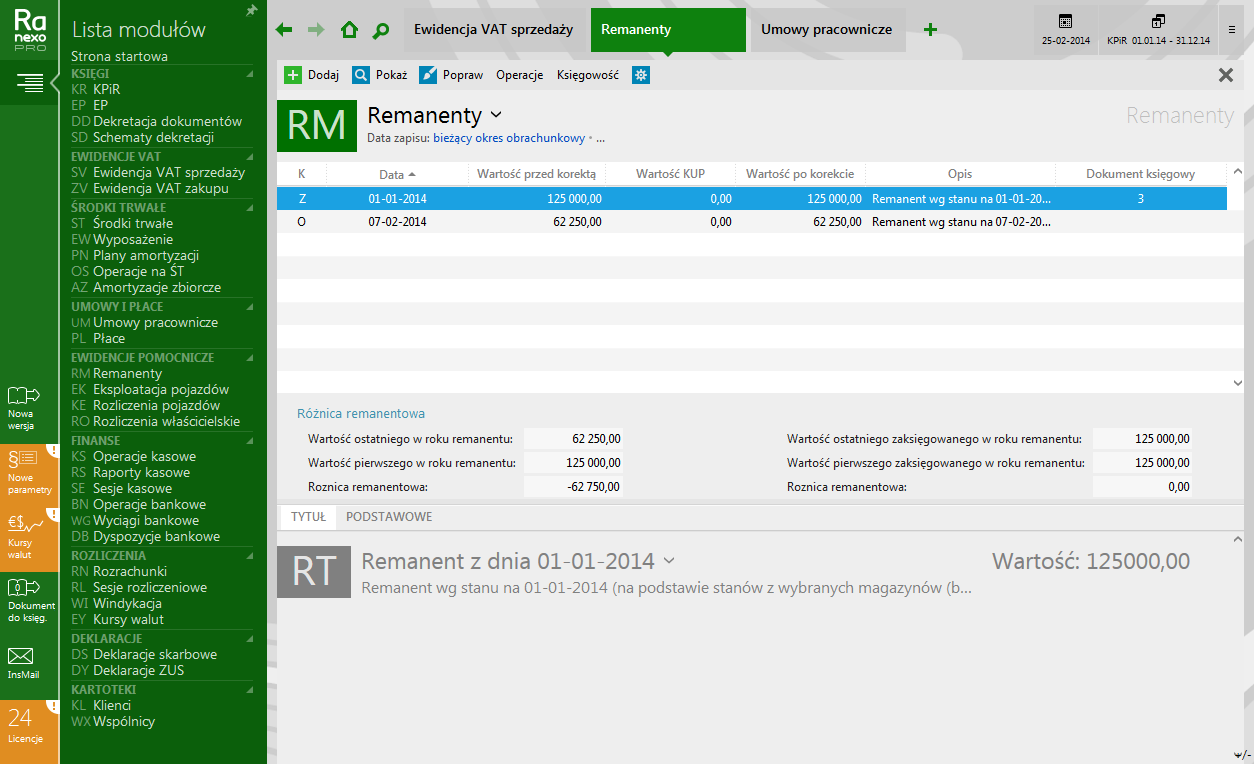Screen dimensions: 1254x764
Task: Open the search magnifier icon
Action: 380,31
